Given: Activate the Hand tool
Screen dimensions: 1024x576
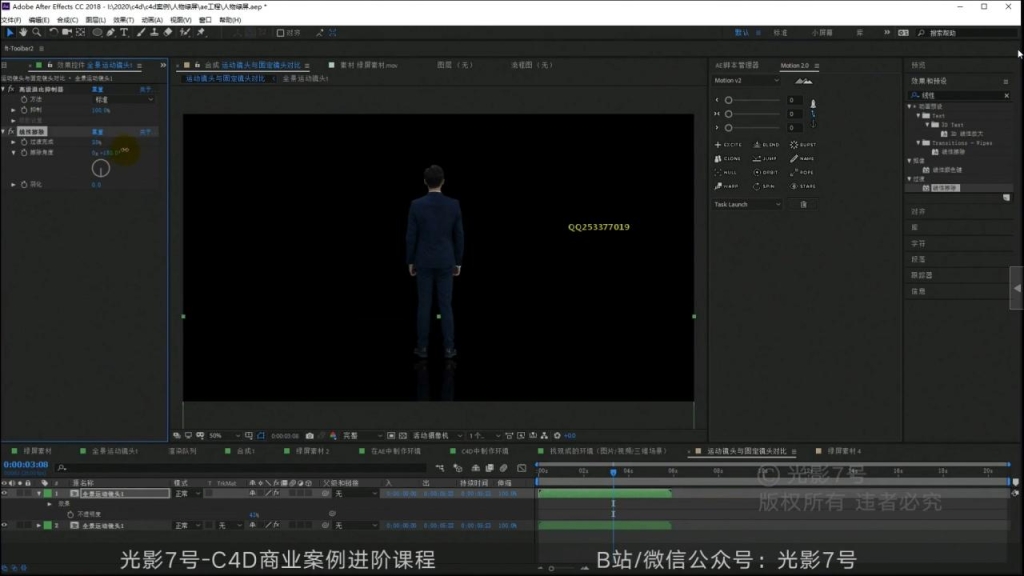Looking at the screenshot, I should click(23, 33).
